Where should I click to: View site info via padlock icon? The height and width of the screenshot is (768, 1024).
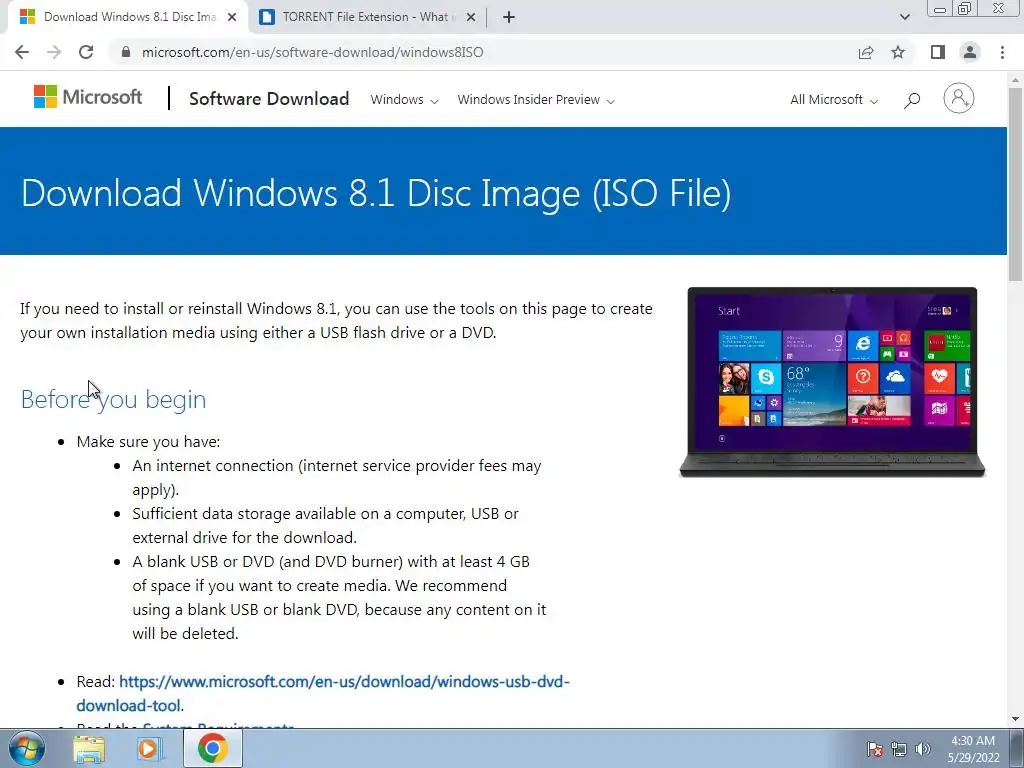click(126, 52)
